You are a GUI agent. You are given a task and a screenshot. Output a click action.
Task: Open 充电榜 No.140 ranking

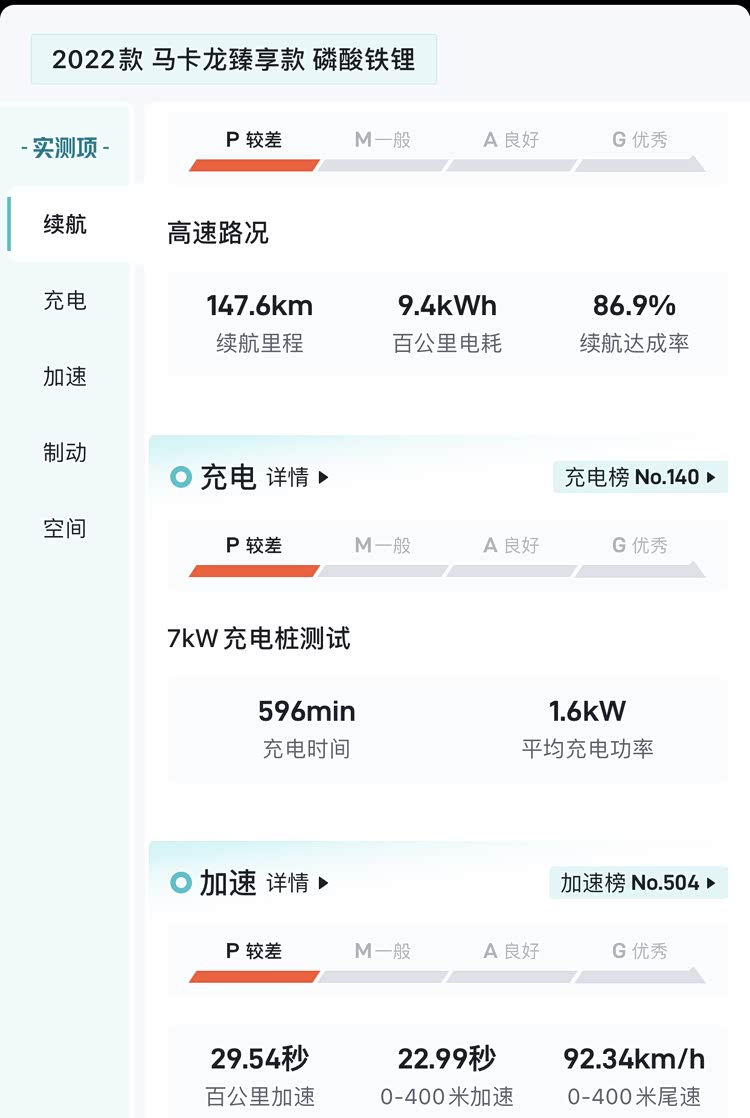[x=640, y=477]
